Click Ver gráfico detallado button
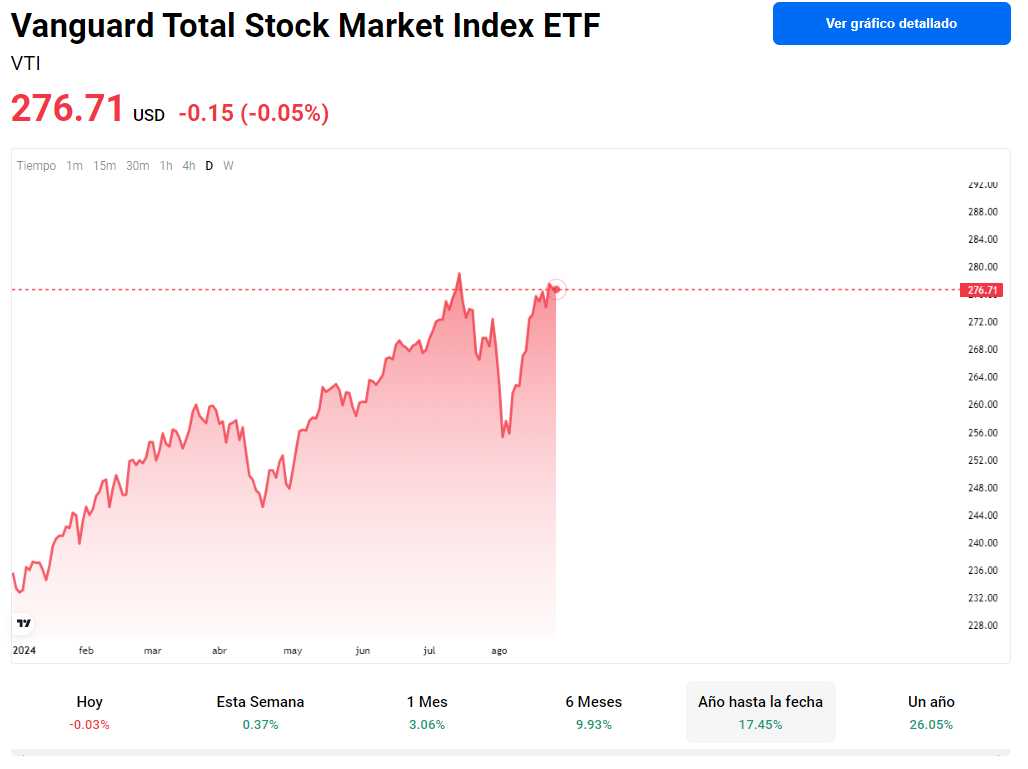This screenshot has width=1028, height=769. 891,23
